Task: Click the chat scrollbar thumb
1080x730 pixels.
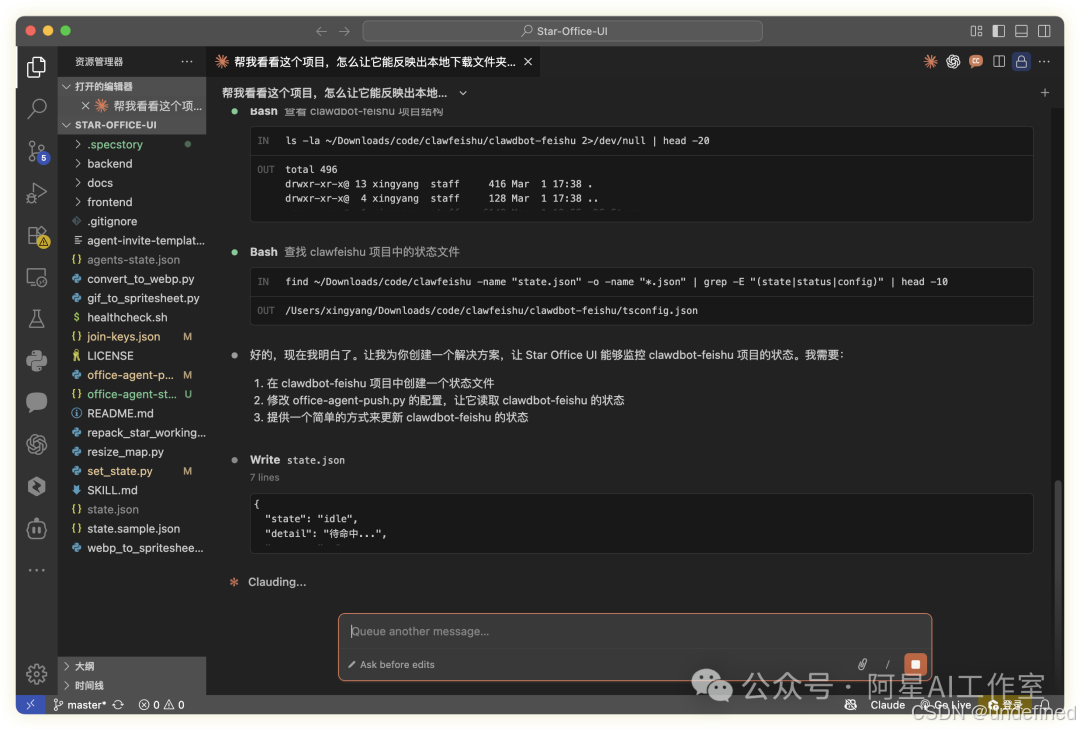Action: point(1058,551)
